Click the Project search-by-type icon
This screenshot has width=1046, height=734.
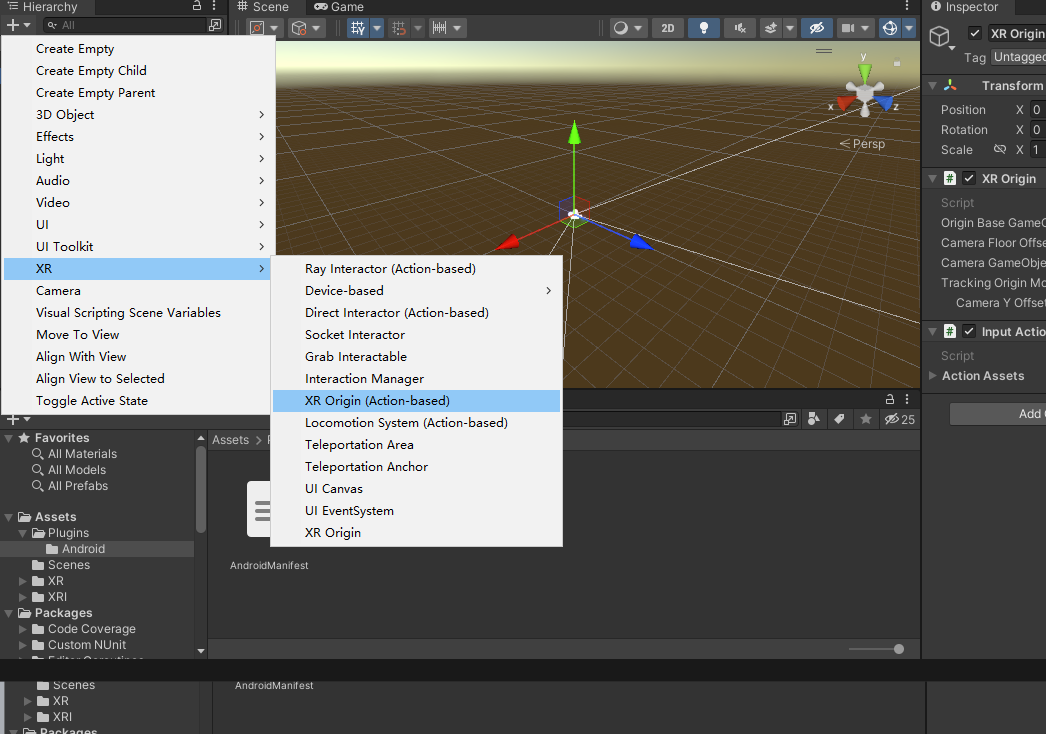814,419
